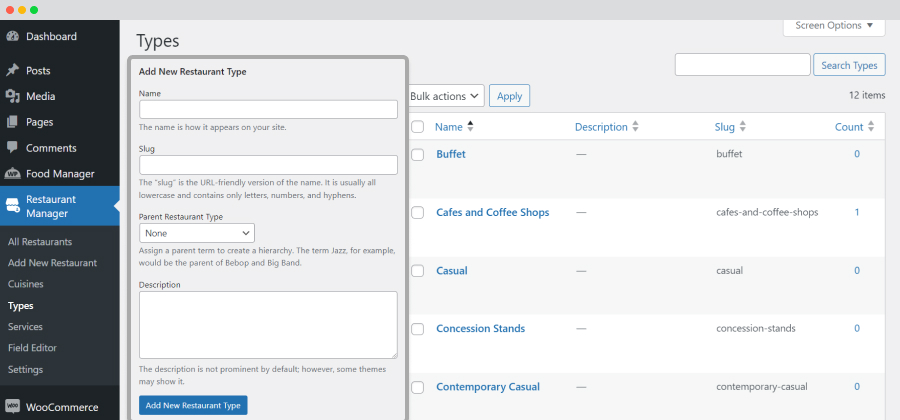The image size is (900, 420).
Task: Click the Apply button
Action: pyautogui.click(x=509, y=96)
